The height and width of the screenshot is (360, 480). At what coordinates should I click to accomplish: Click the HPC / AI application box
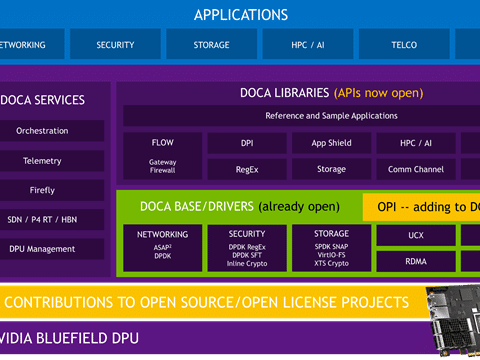pos(308,44)
